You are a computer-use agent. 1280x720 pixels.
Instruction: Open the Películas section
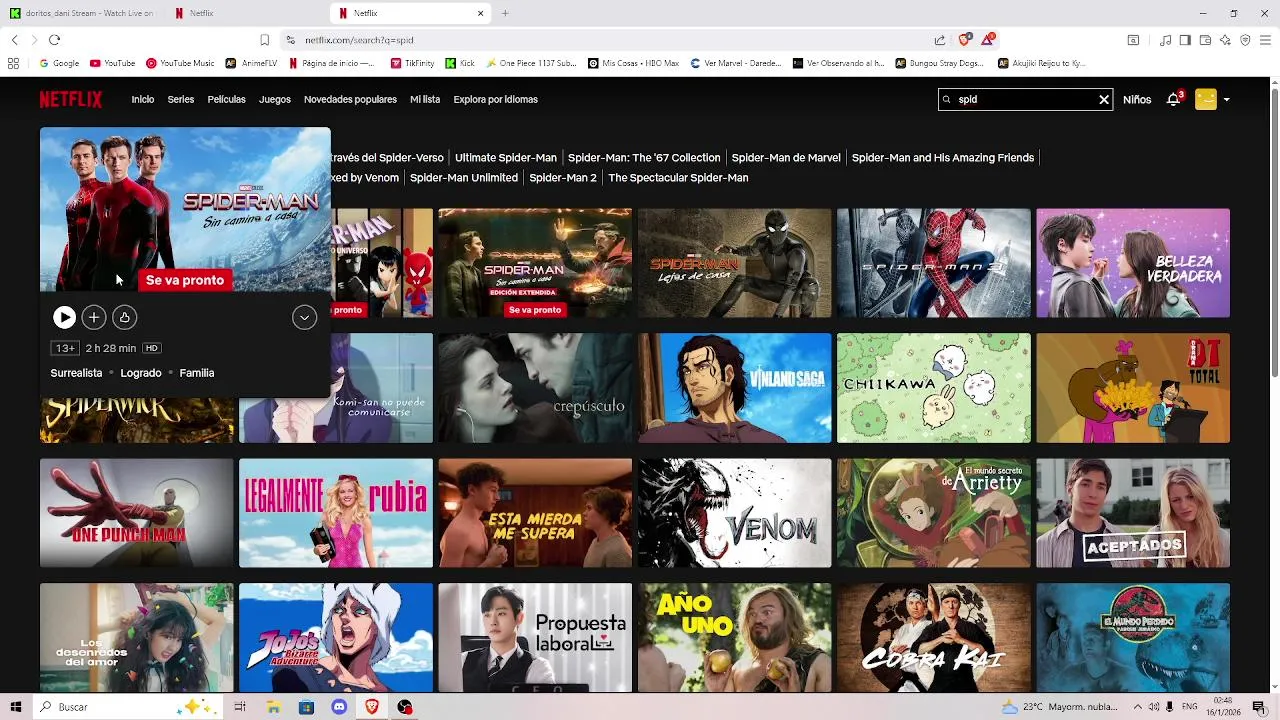point(227,99)
